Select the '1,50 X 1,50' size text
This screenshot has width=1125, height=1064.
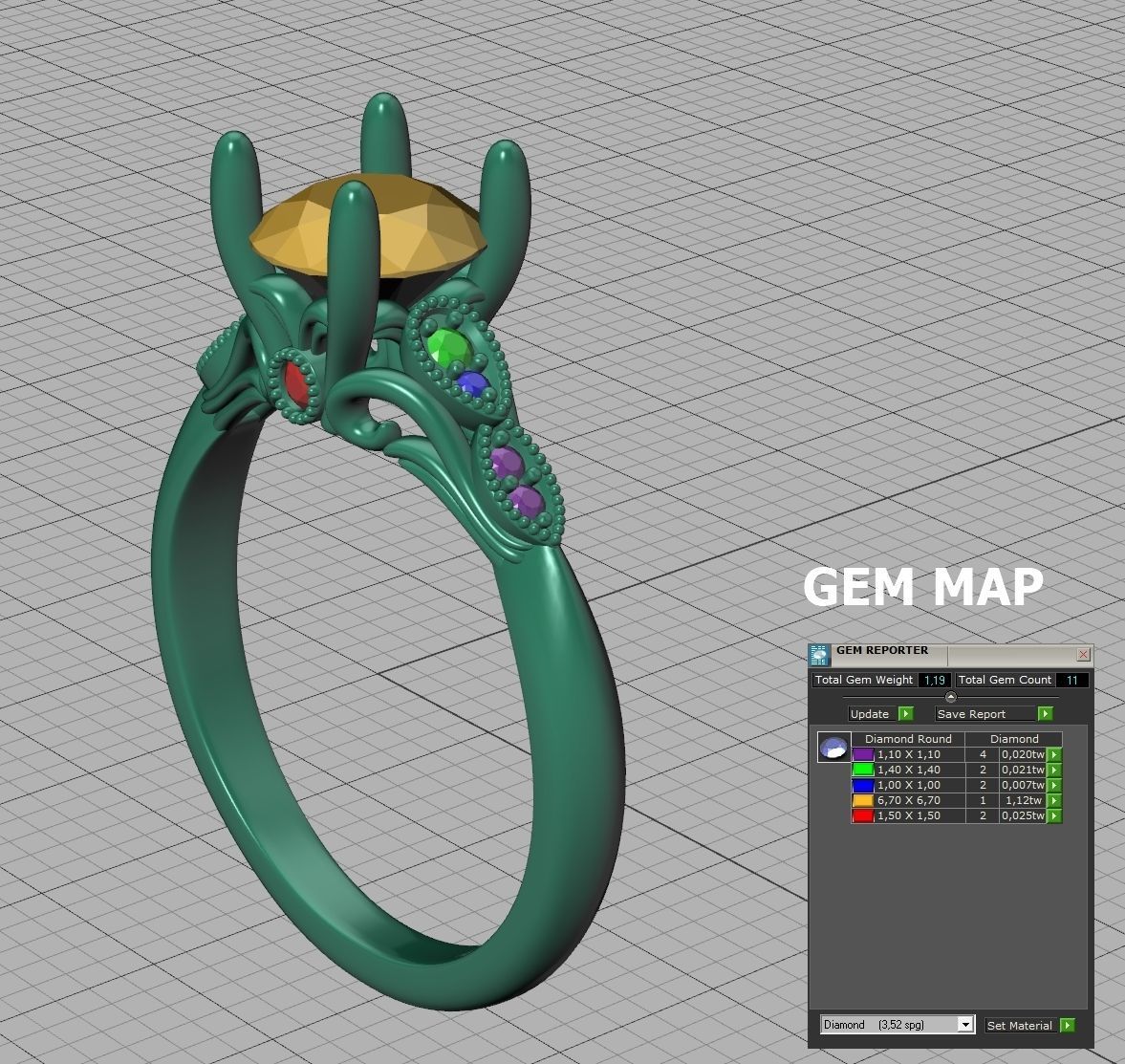(908, 815)
